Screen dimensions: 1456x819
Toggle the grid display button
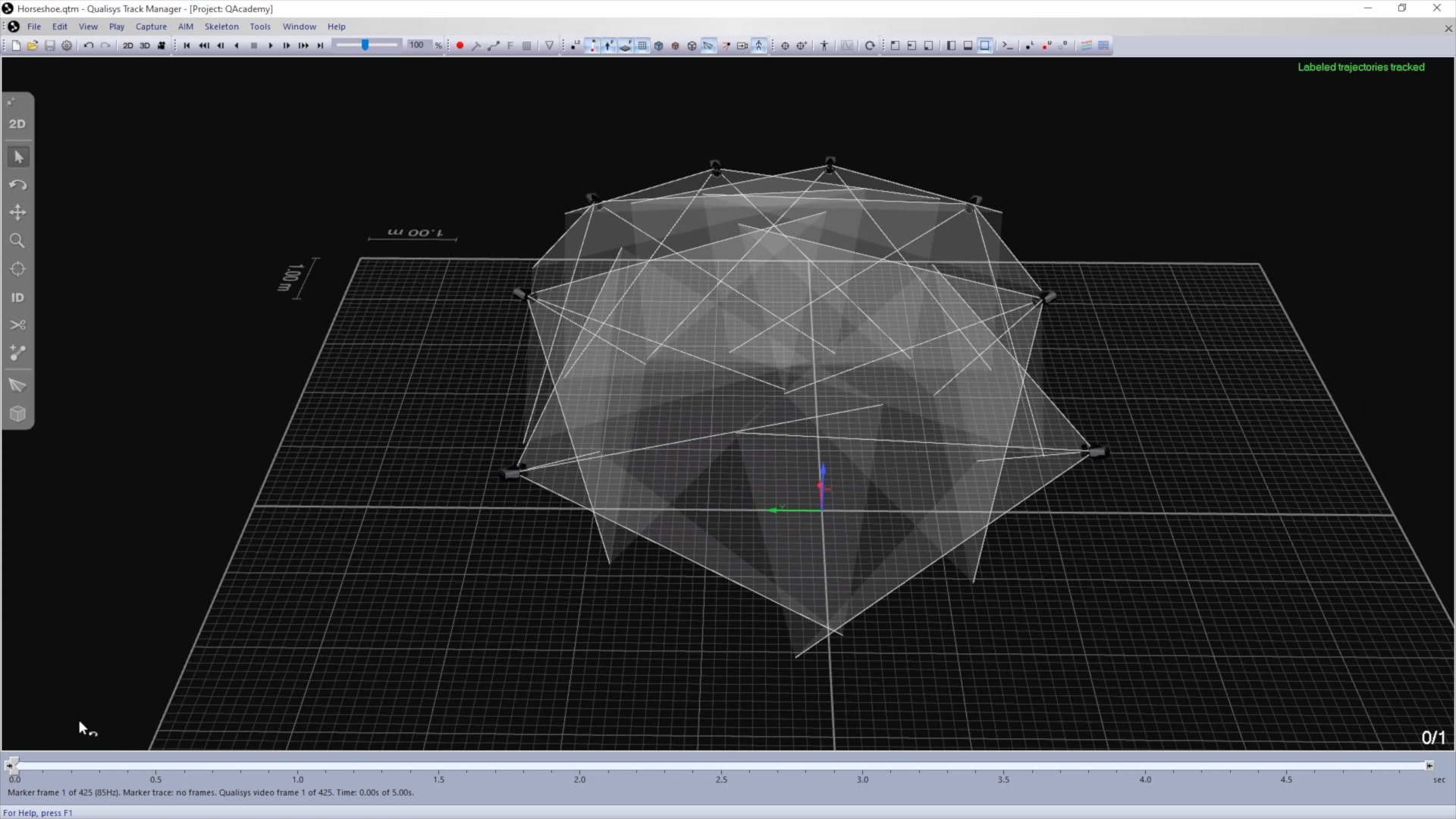[x=642, y=45]
